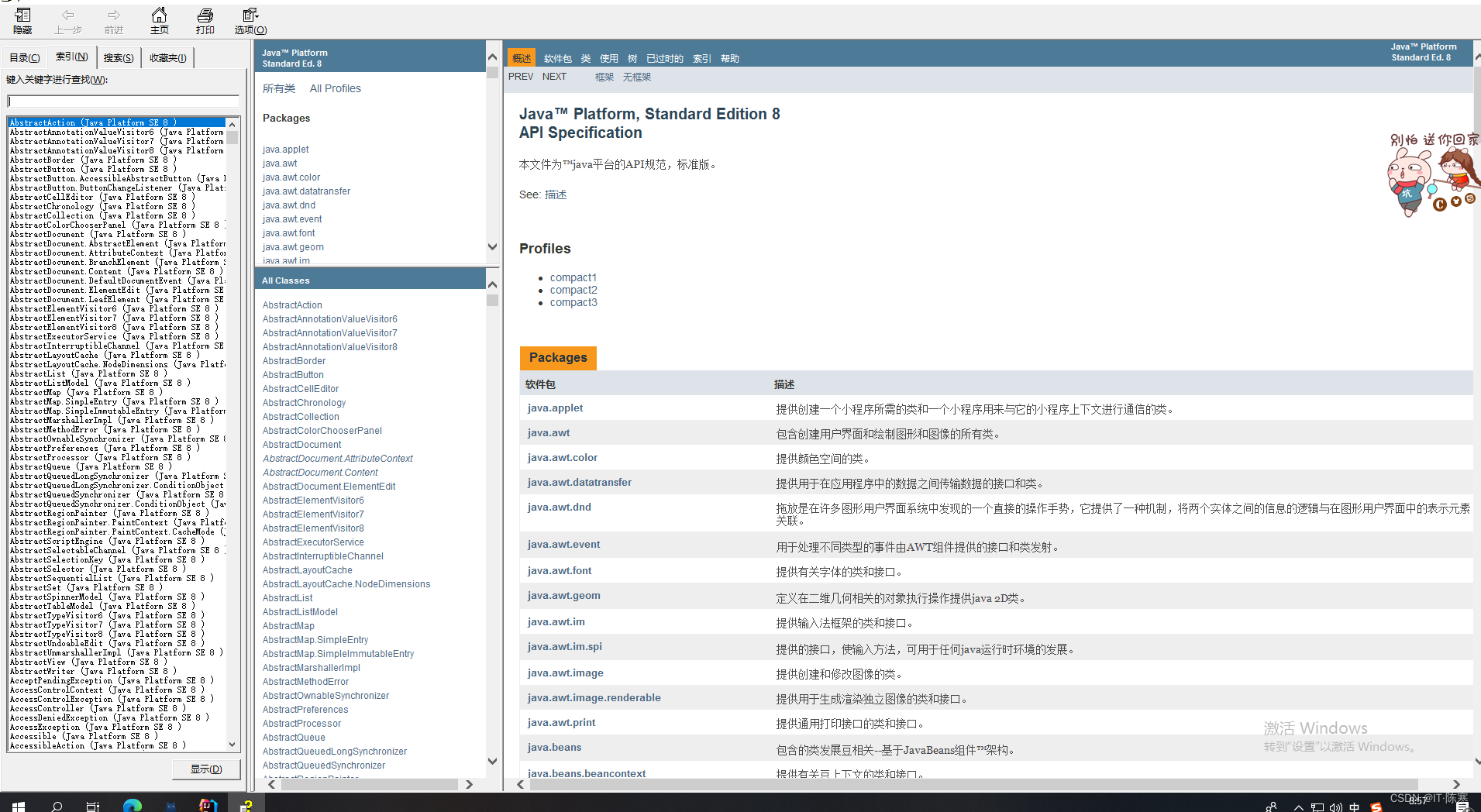Switch to the 搜索(S) tab
1481x812 pixels.
119,57
